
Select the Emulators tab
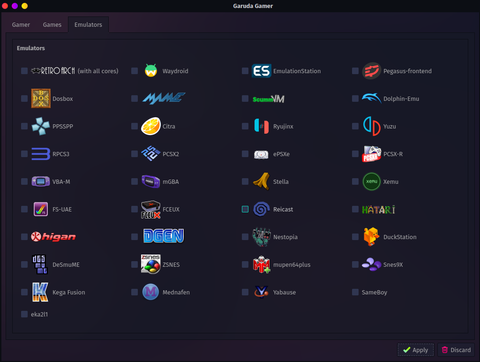point(88,25)
